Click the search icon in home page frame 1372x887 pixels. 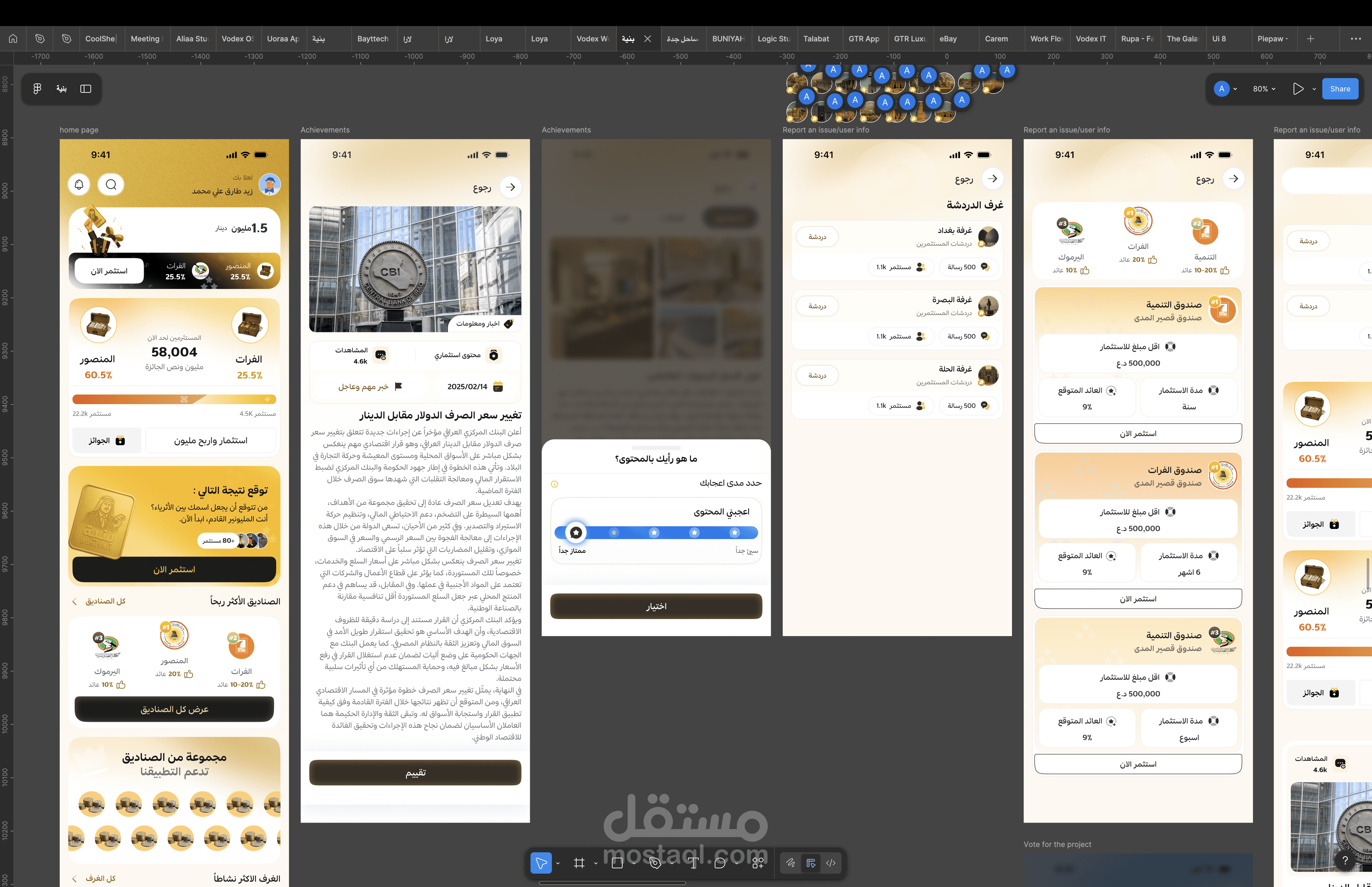(x=111, y=184)
